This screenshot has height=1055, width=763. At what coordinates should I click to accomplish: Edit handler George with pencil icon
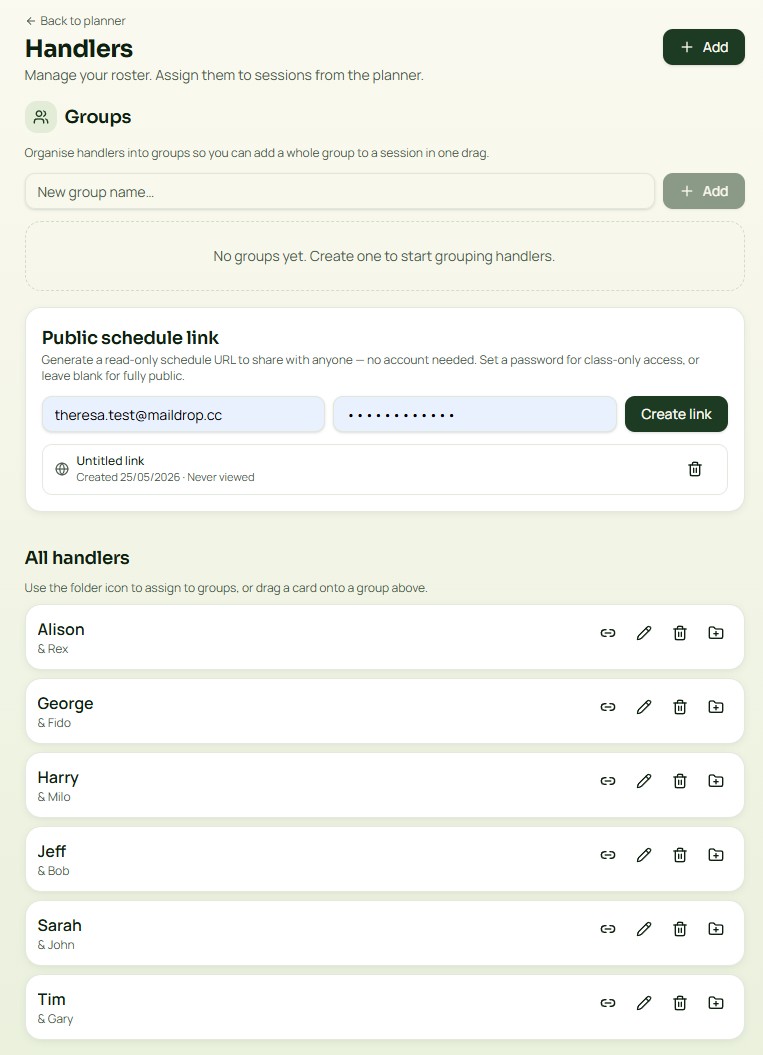pos(644,706)
